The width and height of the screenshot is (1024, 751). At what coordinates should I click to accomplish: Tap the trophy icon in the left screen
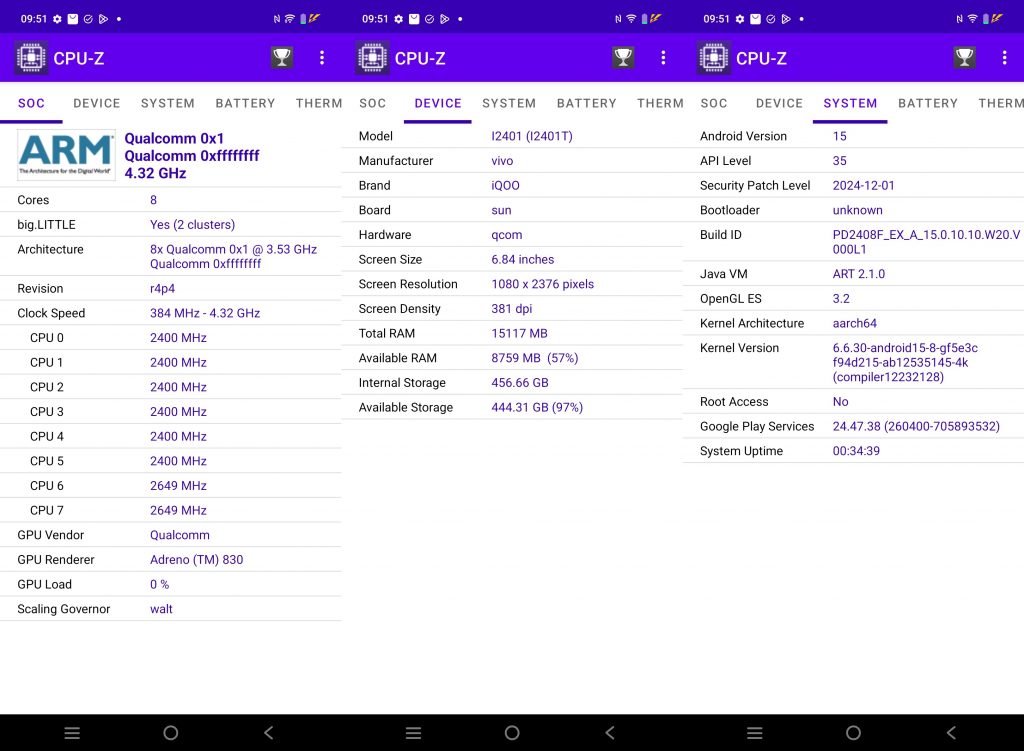click(282, 57)
